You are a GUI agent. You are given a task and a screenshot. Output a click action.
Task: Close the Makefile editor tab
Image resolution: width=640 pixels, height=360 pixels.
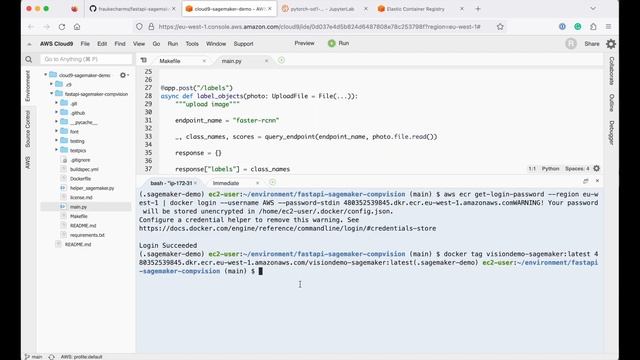204,61
